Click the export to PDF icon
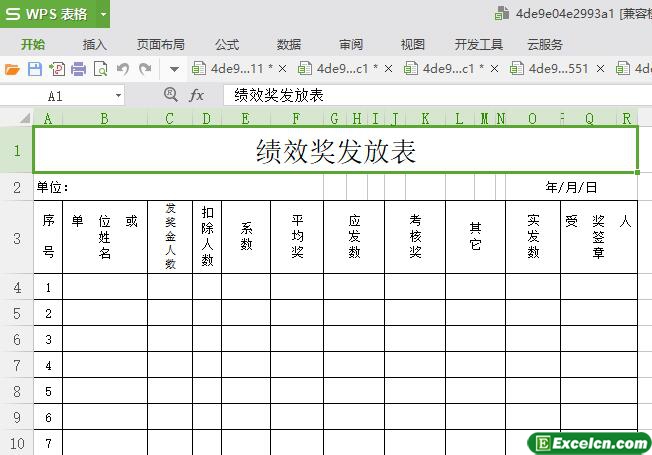The height and width of the screenshot is (455, 652). pyautogui.click(x=57, y=69)
